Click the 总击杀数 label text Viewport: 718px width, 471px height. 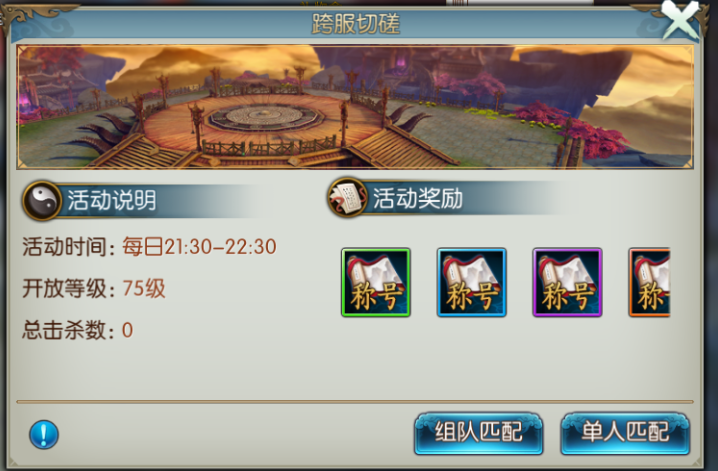(x=68, y=330)
